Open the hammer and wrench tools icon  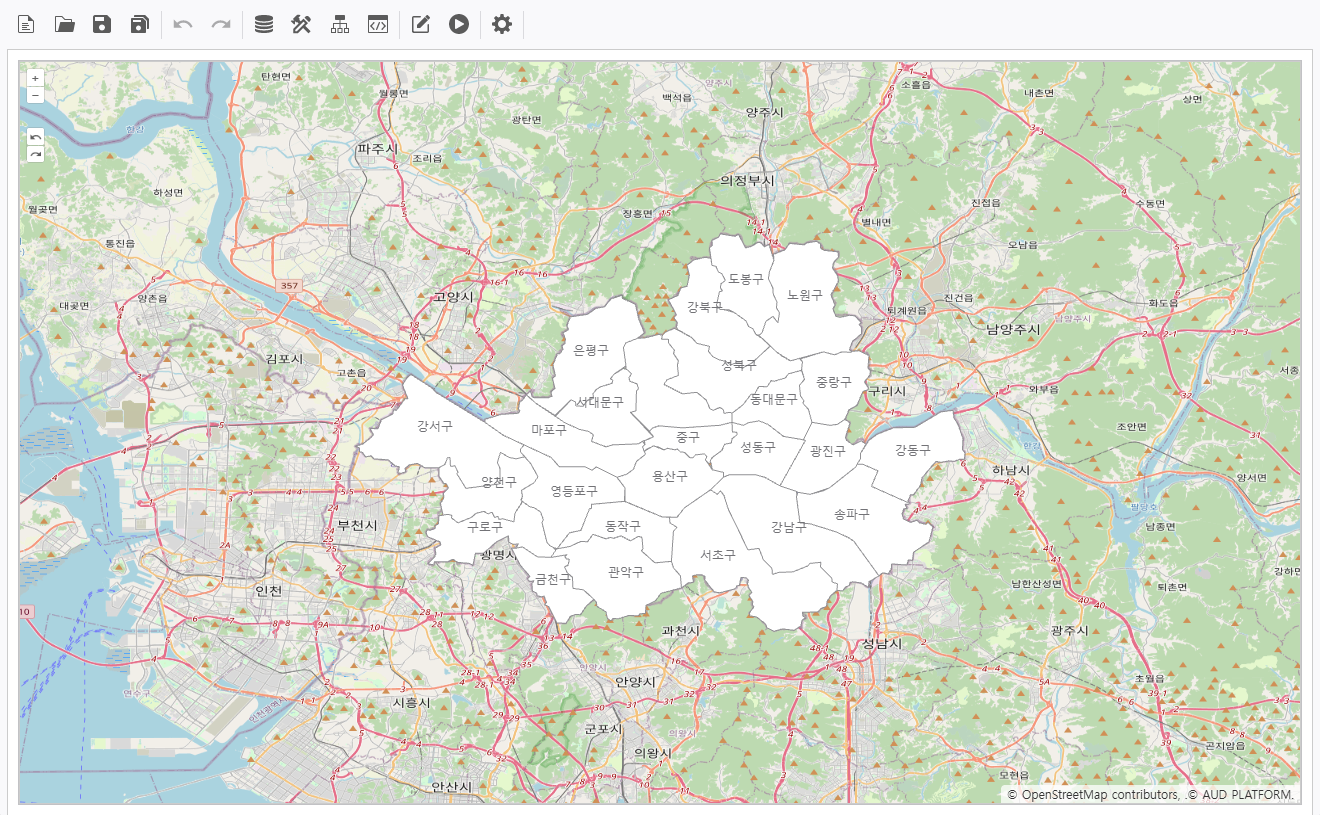[x=301, y=24]
